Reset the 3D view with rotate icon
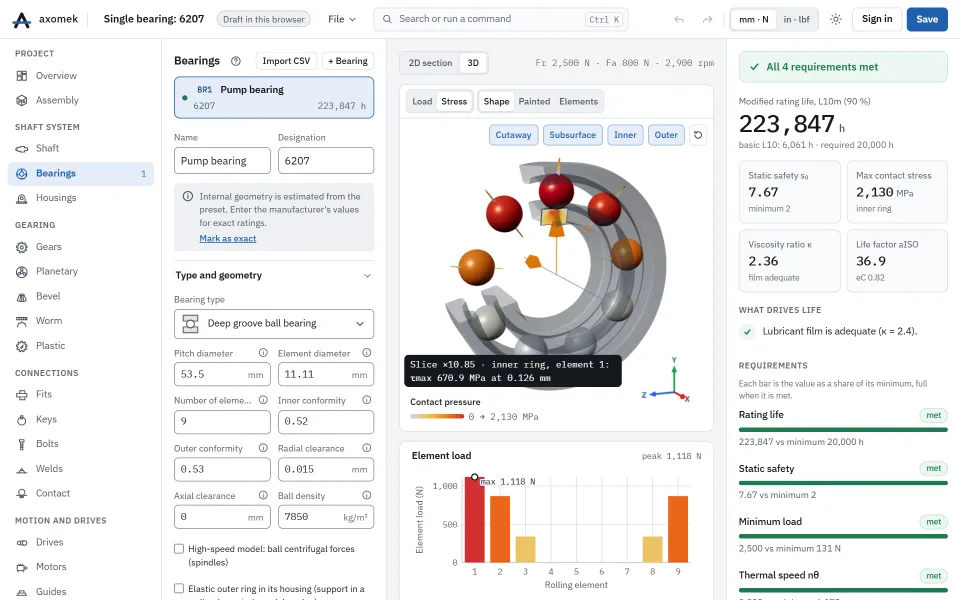Viewport: 960px width, 600px height. pyautogui.click(x=698, y=135)
